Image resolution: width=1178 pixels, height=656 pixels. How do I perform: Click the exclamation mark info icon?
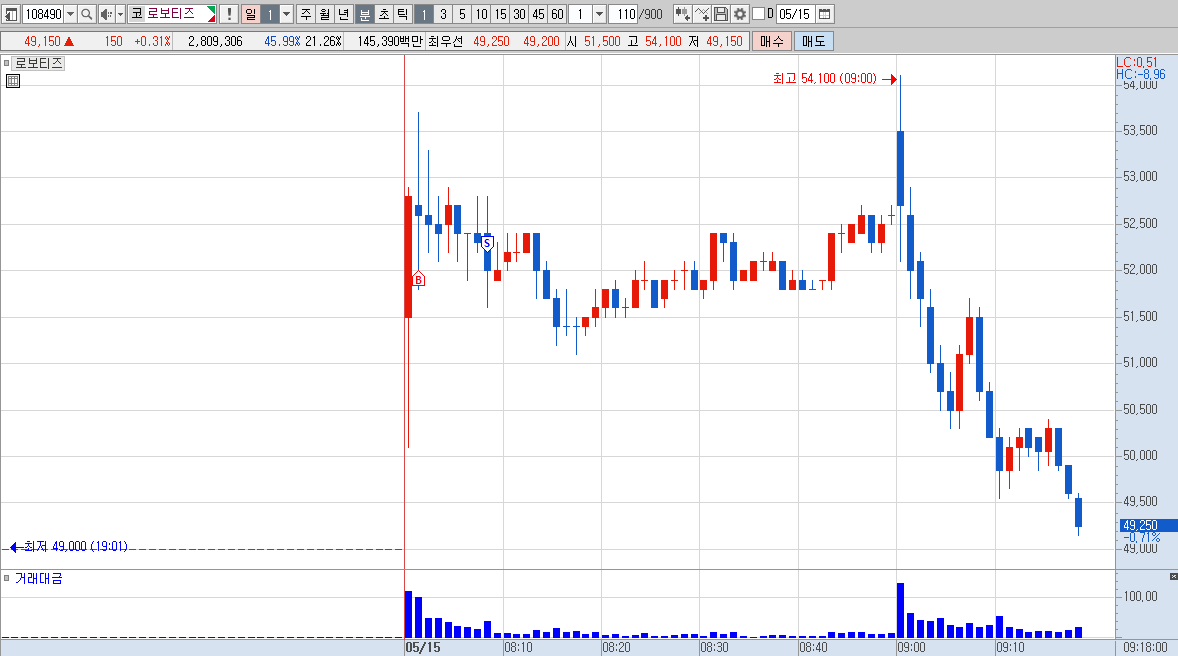(x=229, y=14)
